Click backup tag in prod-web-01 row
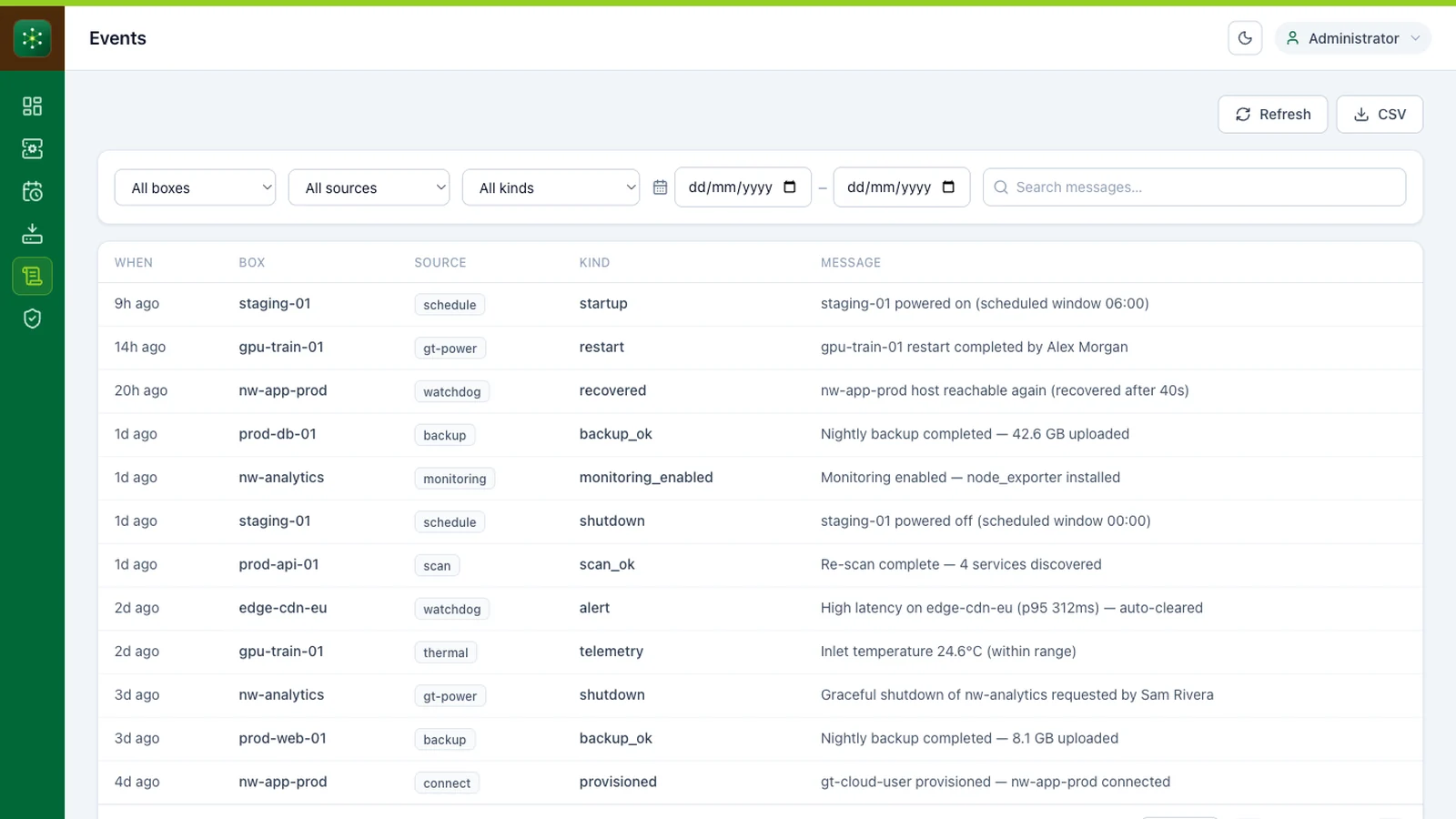This screenshot has width=1456, height=819. point(444,740)
